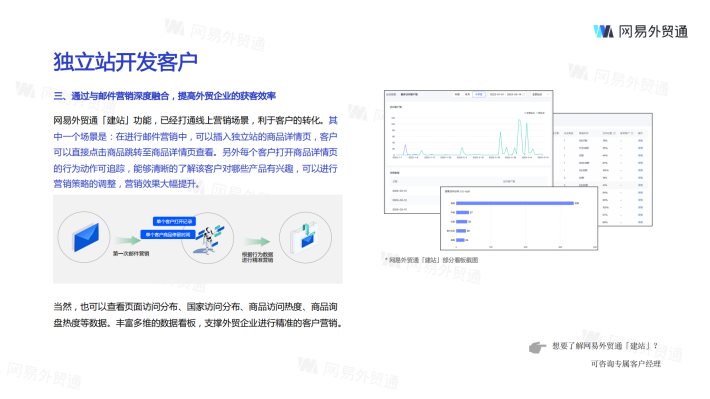Click the shopping bag icon in right circle
This screenshot has height=399, width=710.
pyautogui.click(x=306, y=237)
